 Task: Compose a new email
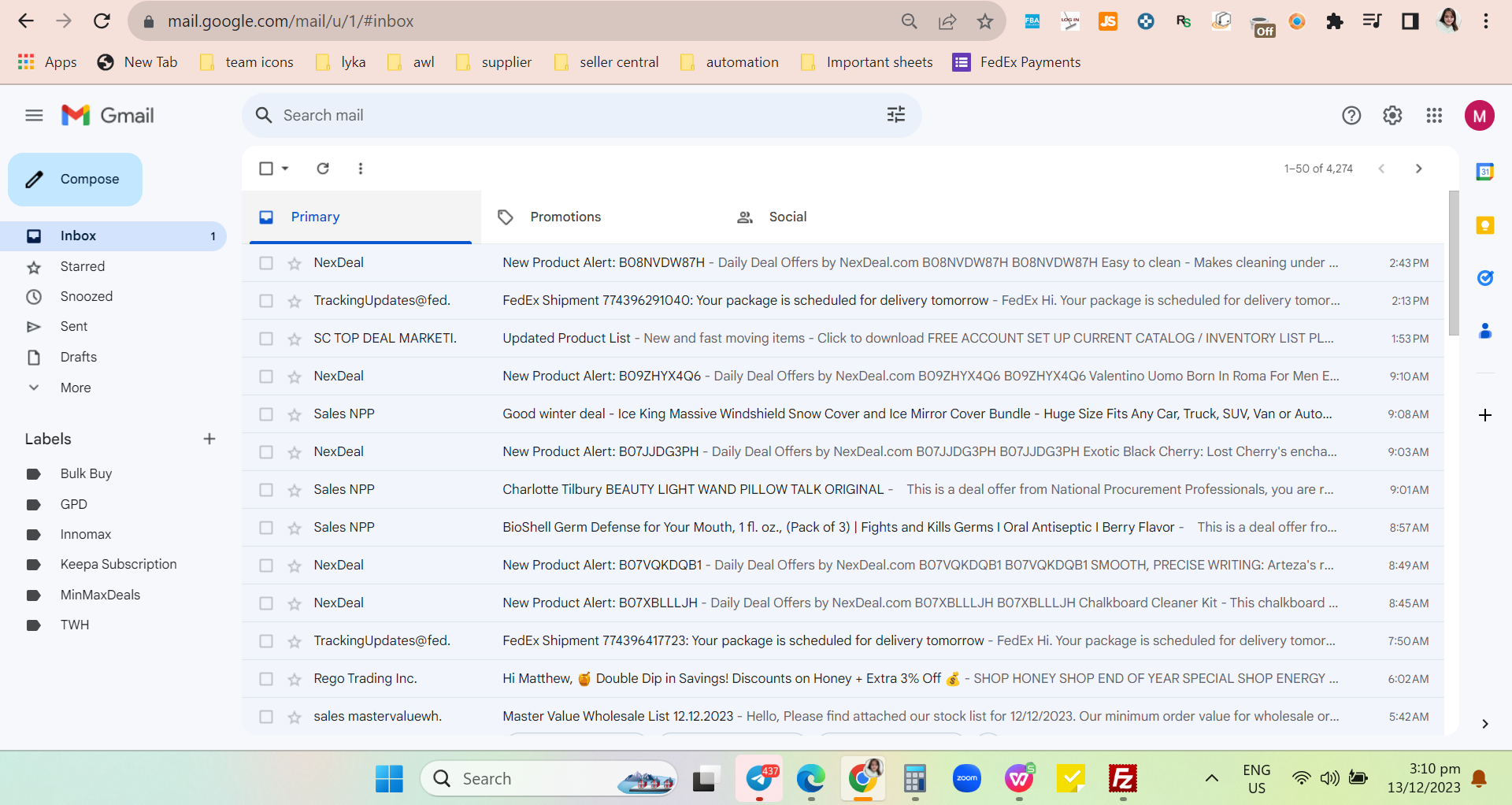click(x=76, y=180)
